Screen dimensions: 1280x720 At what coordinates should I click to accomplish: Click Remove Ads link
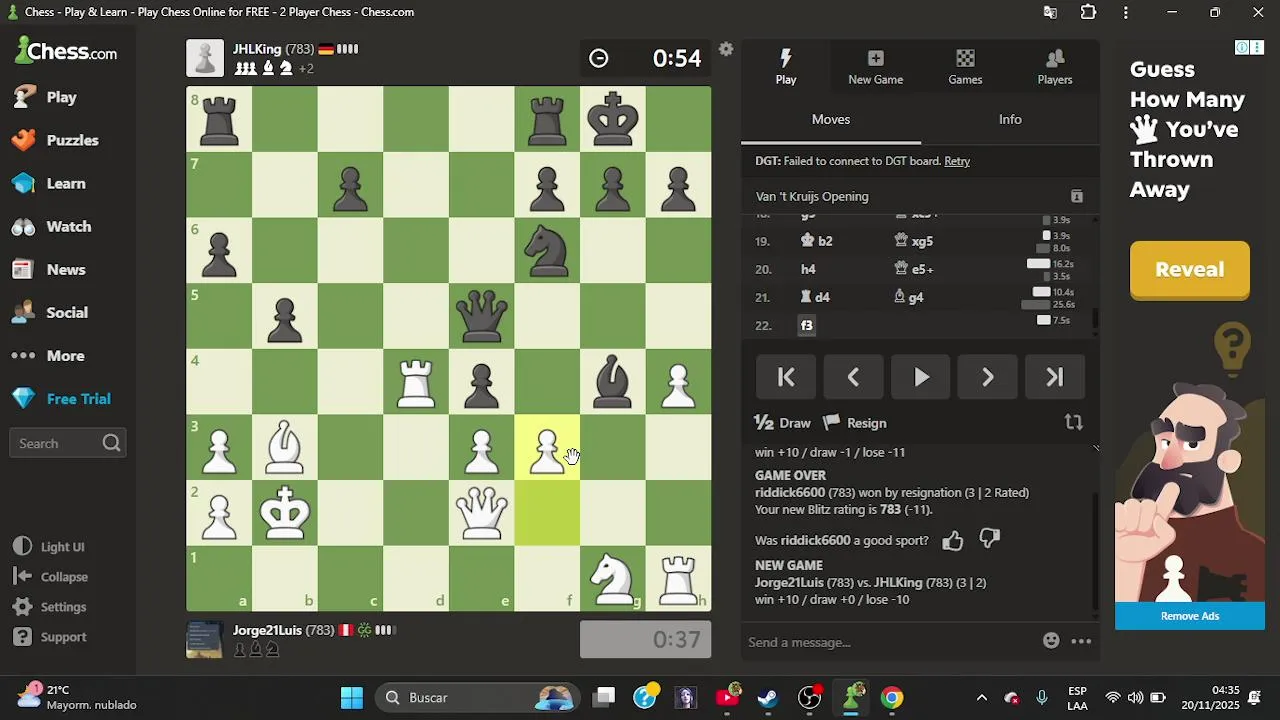(1190, 616)
